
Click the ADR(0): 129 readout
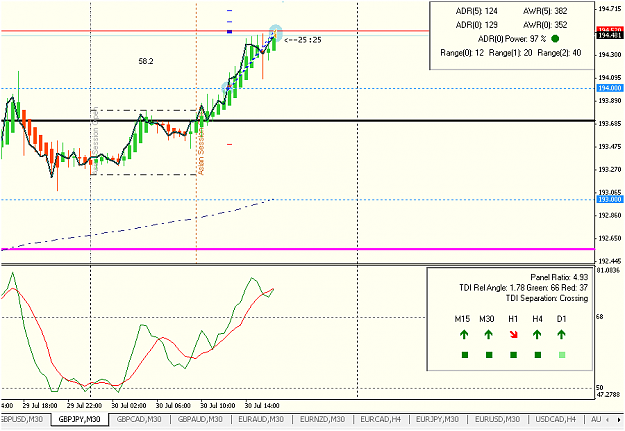476,25
